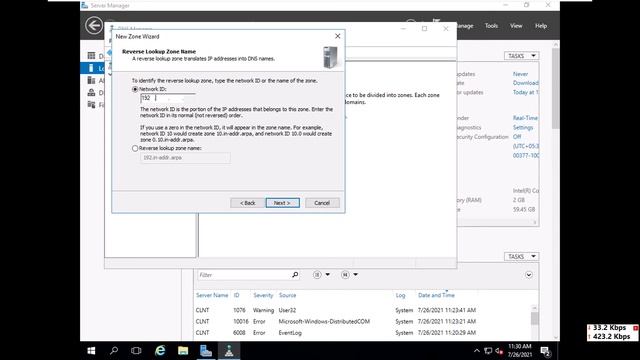Open the Help menu in Server Manager
This screenshot has height=360, width=640.
pos(541,26)
